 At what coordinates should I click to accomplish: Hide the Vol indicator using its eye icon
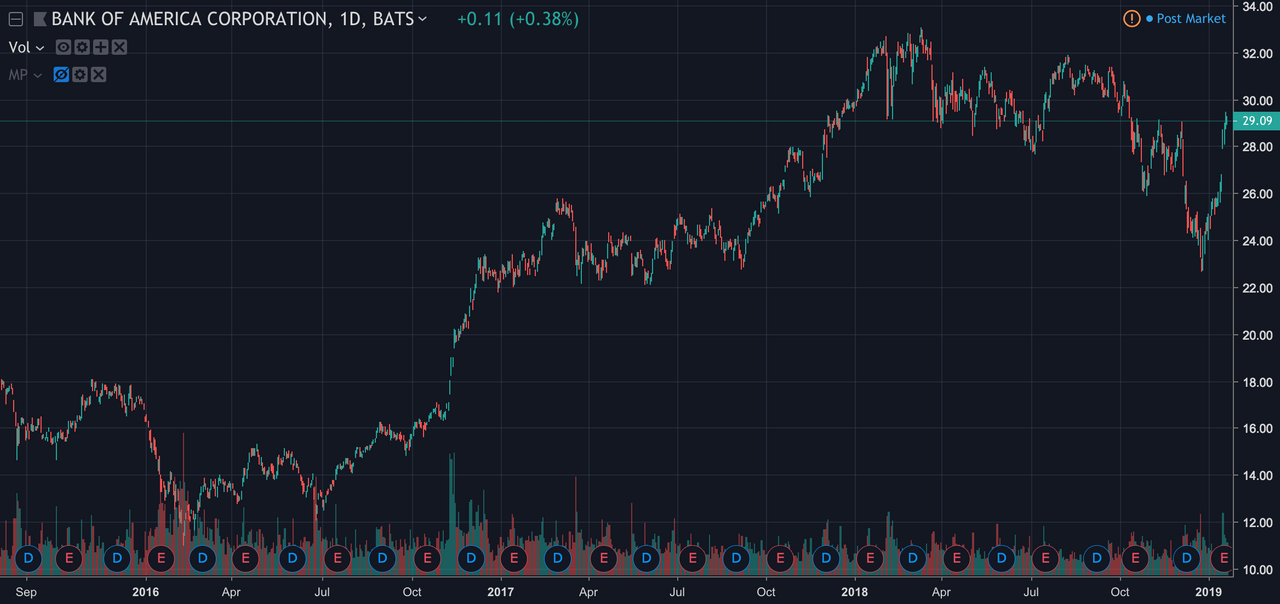pos(63,47)
